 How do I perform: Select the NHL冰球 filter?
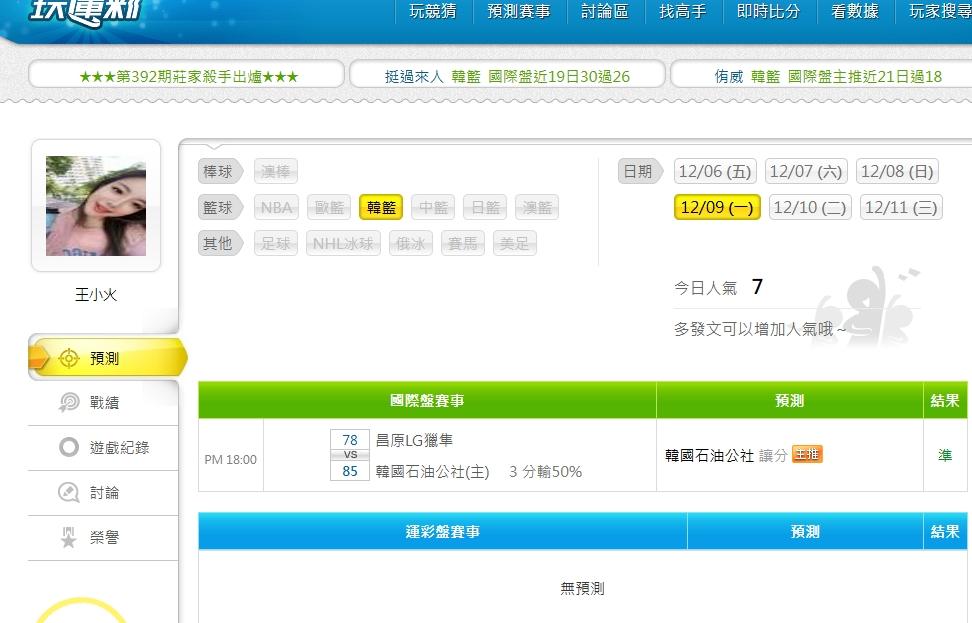tap(343, 243)
